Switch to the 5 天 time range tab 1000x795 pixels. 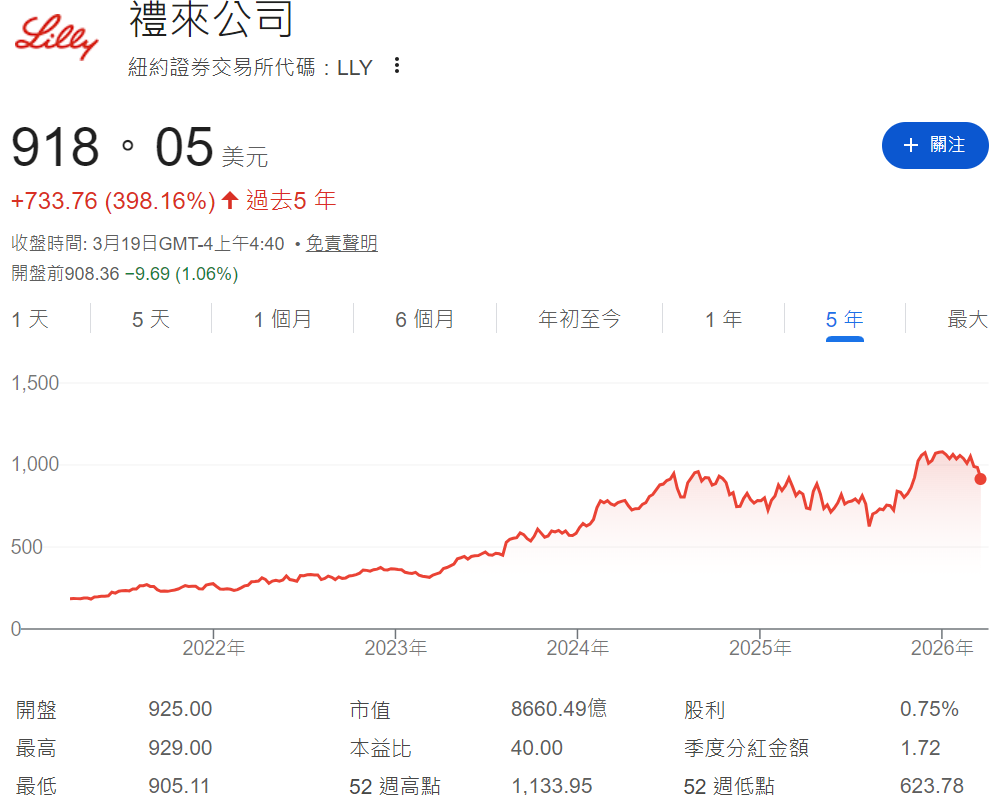pos(150,318)
